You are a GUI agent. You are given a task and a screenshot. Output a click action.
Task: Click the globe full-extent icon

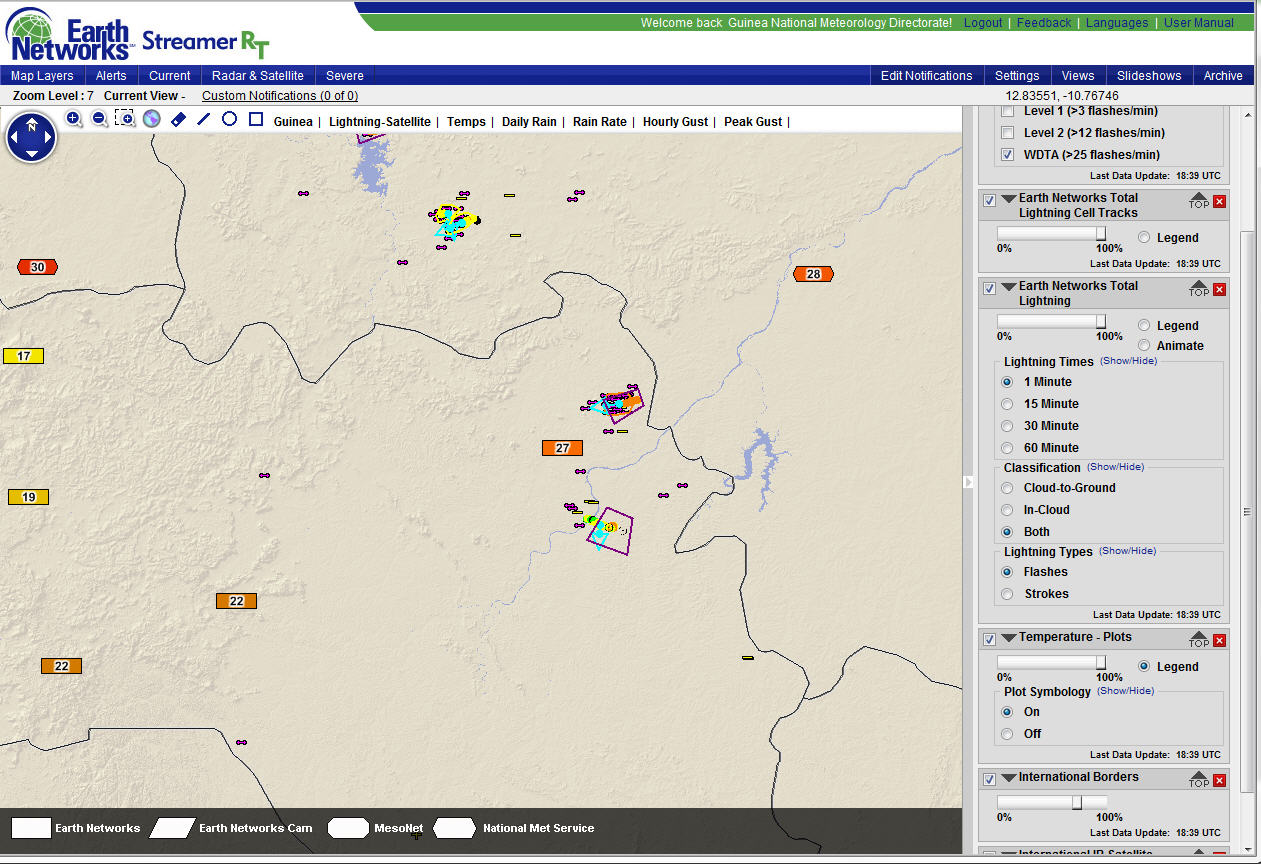152,119
